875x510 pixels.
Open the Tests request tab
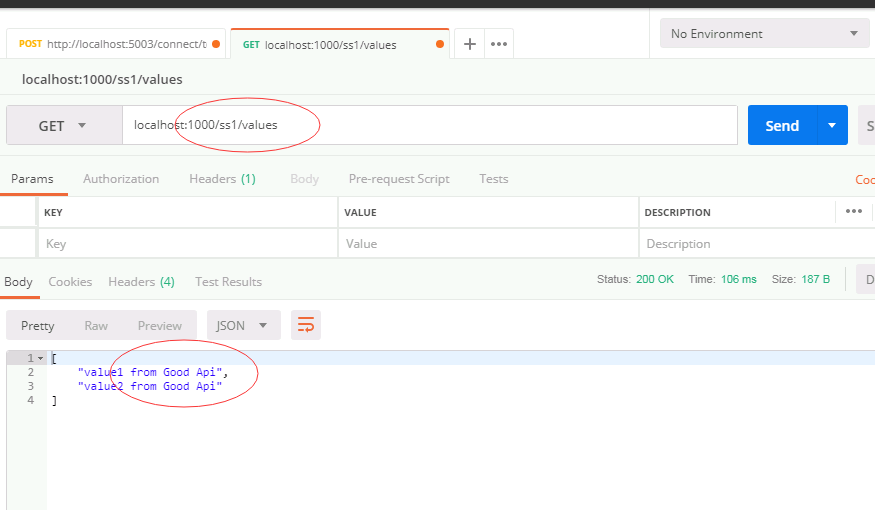[494, 179]
